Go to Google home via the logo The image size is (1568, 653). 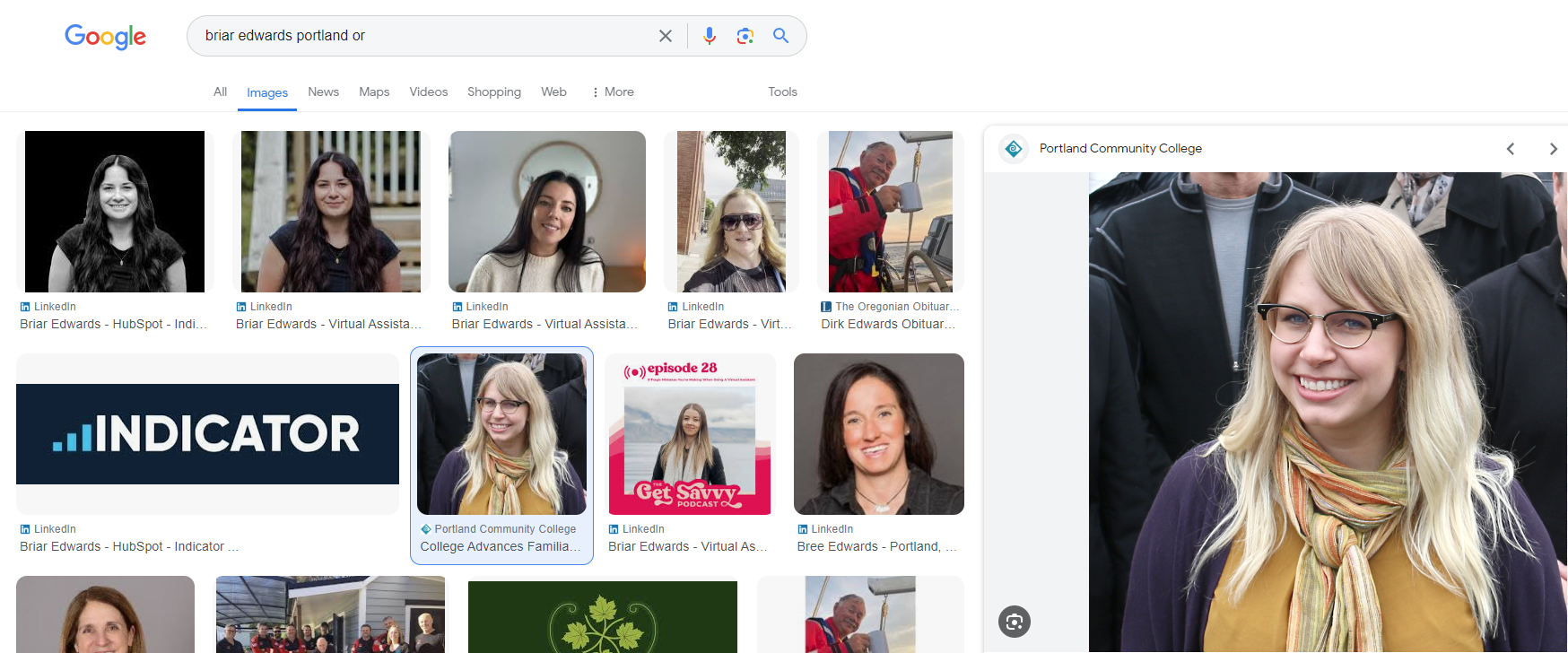(105, 36)
